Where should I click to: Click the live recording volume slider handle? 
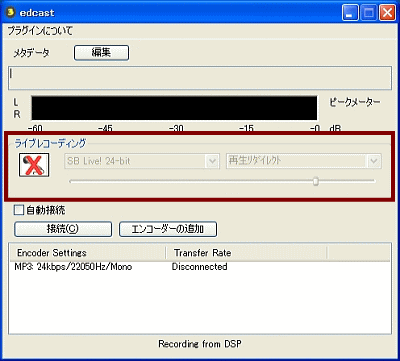tap(315, 181)
